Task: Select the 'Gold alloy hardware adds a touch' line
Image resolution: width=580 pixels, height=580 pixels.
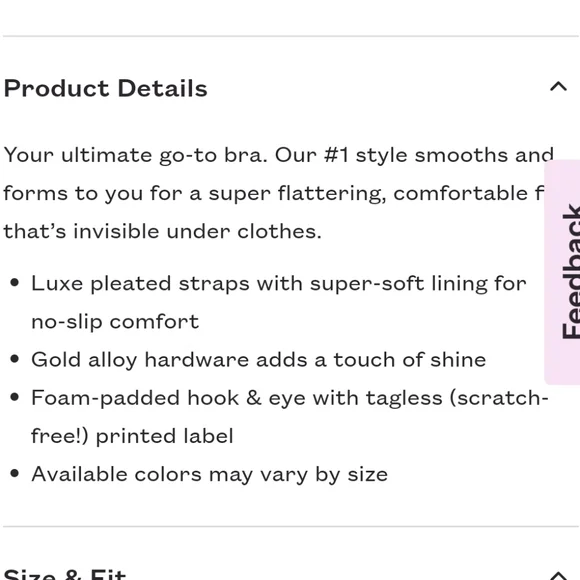Action: pos(259,360)
